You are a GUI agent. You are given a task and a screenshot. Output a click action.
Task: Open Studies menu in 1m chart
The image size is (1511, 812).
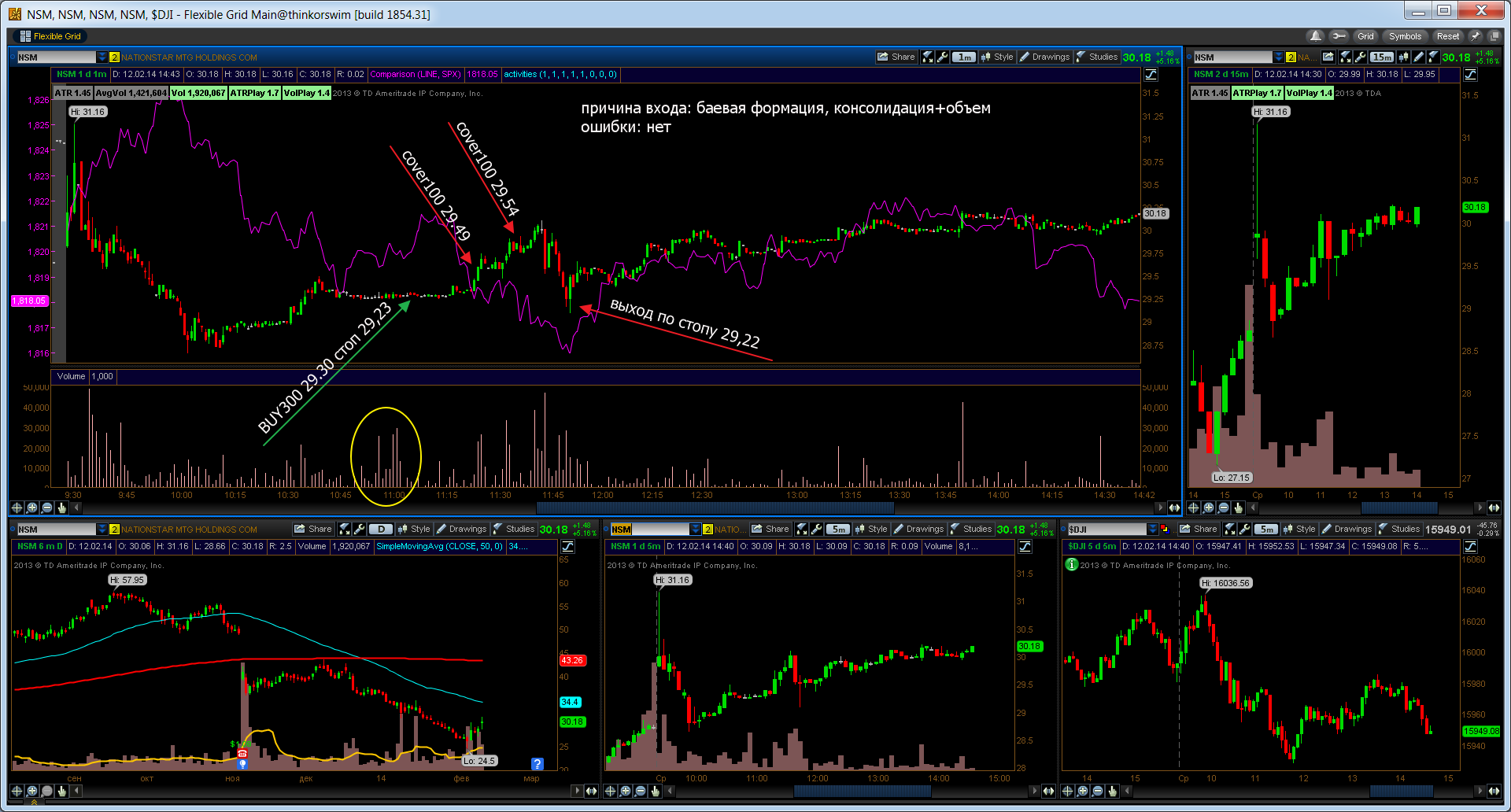(1097, 57)
